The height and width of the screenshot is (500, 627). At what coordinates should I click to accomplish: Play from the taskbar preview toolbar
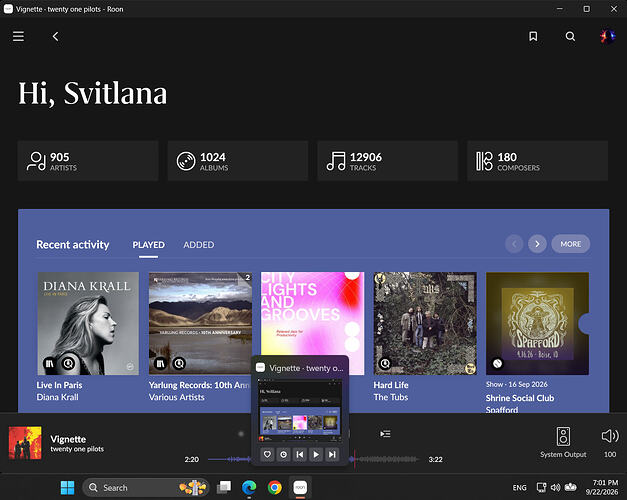(x=316, y=454)
